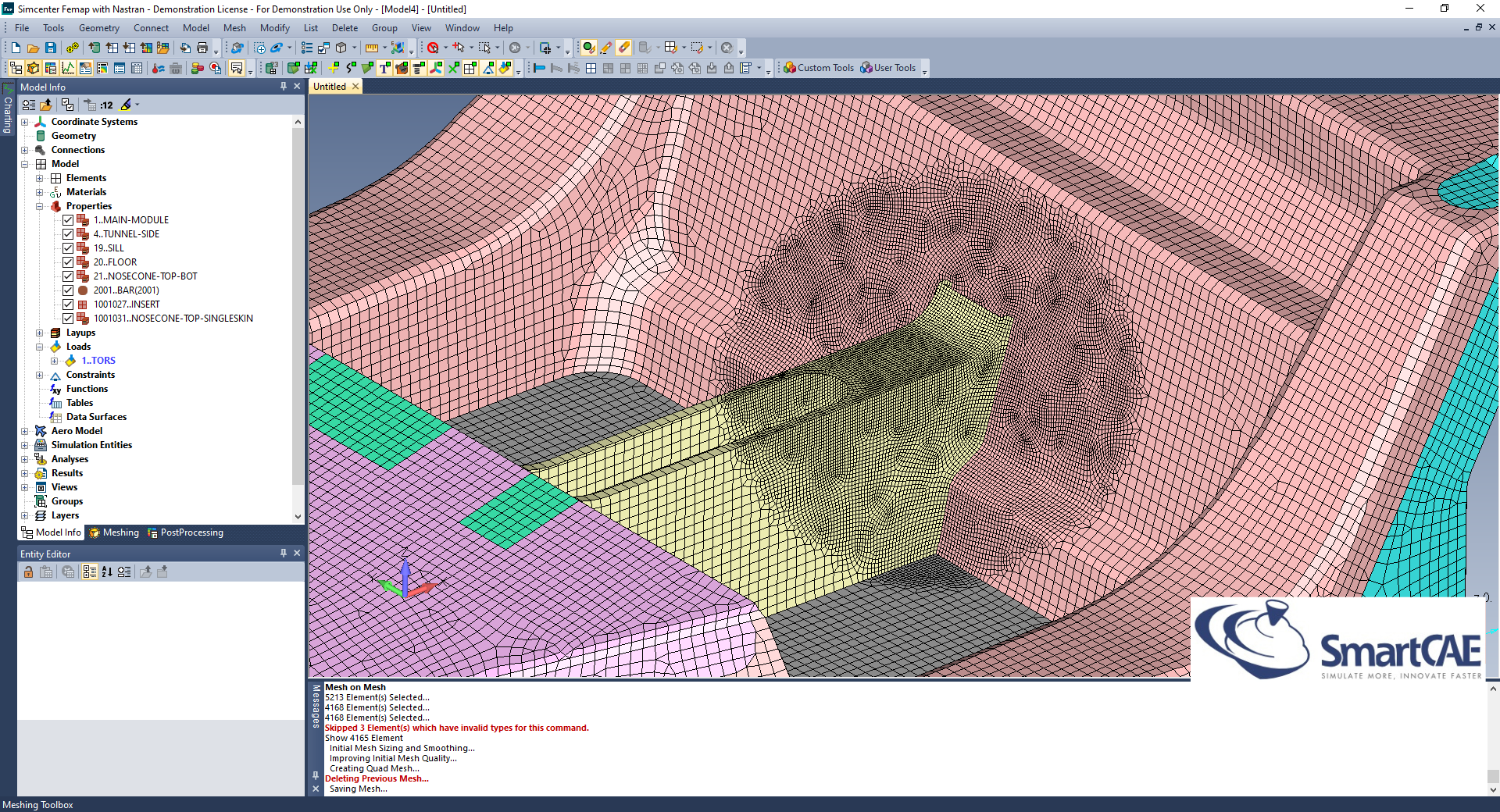Screen dimensions: 1500x812
Task: Expand the Connections tree node
Action: [25, 150]
